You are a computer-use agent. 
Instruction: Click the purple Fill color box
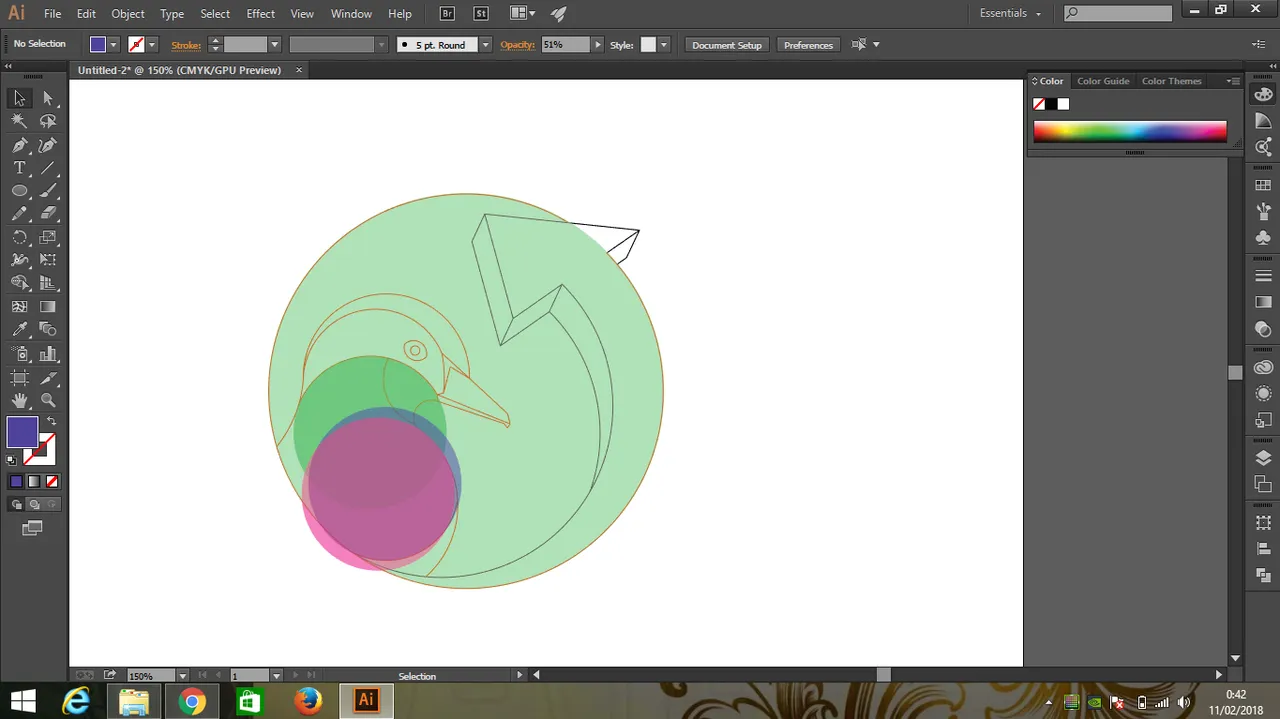[22, 432]
